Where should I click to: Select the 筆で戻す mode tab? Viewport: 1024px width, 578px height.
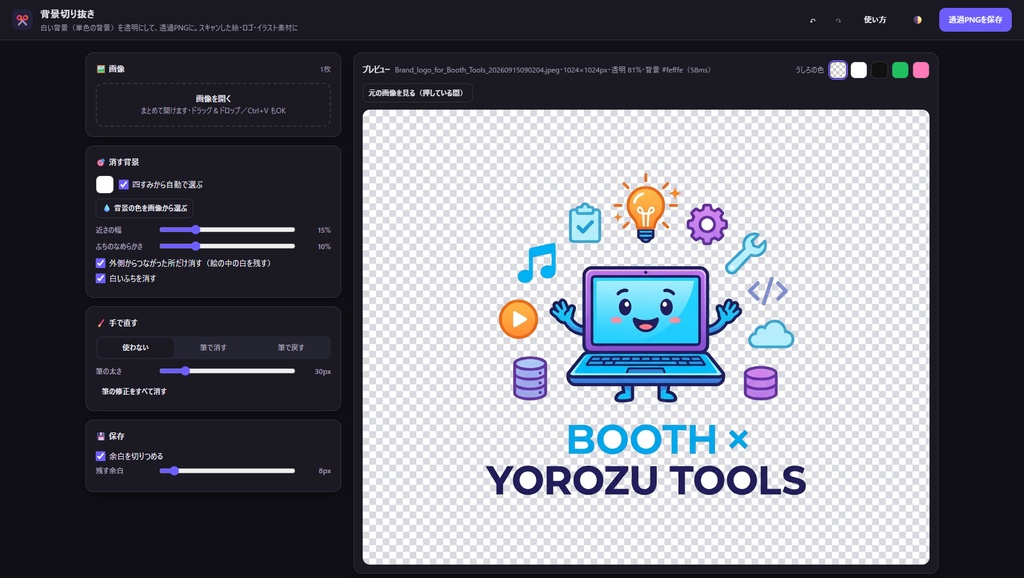point(291,347)
